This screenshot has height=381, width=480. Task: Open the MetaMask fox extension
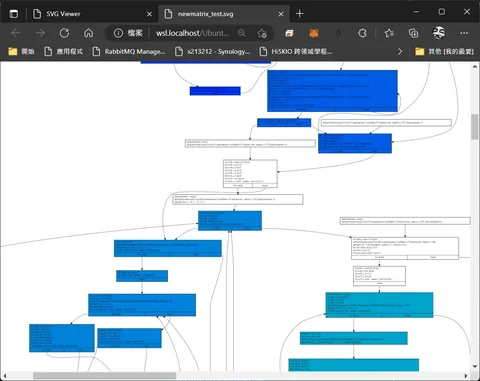[x=314, y=33]
